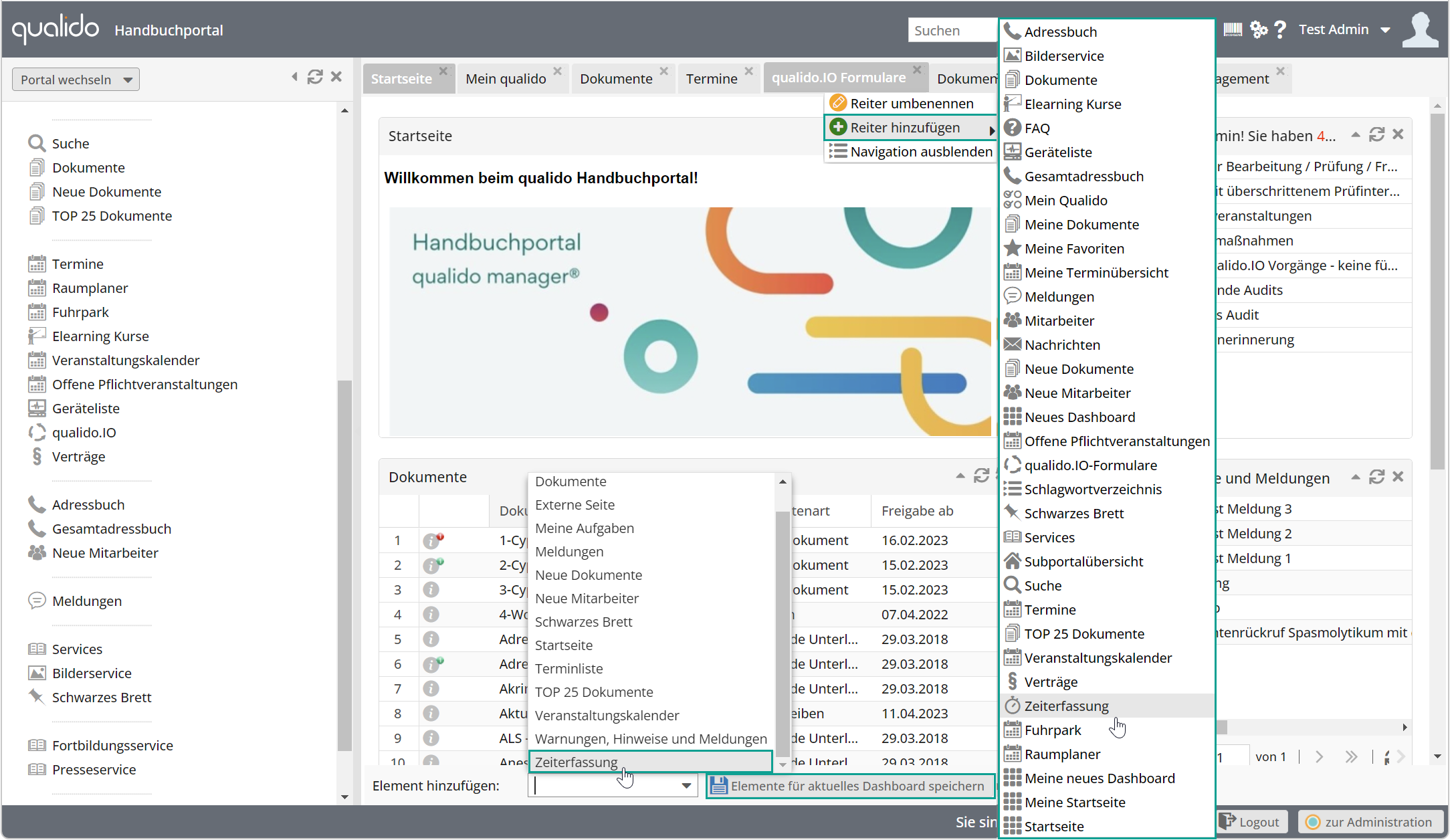This screenshot has width=1450, height=840.
Task: Open Gesamtadressbuch in left navigation
Action: (112, 528)
